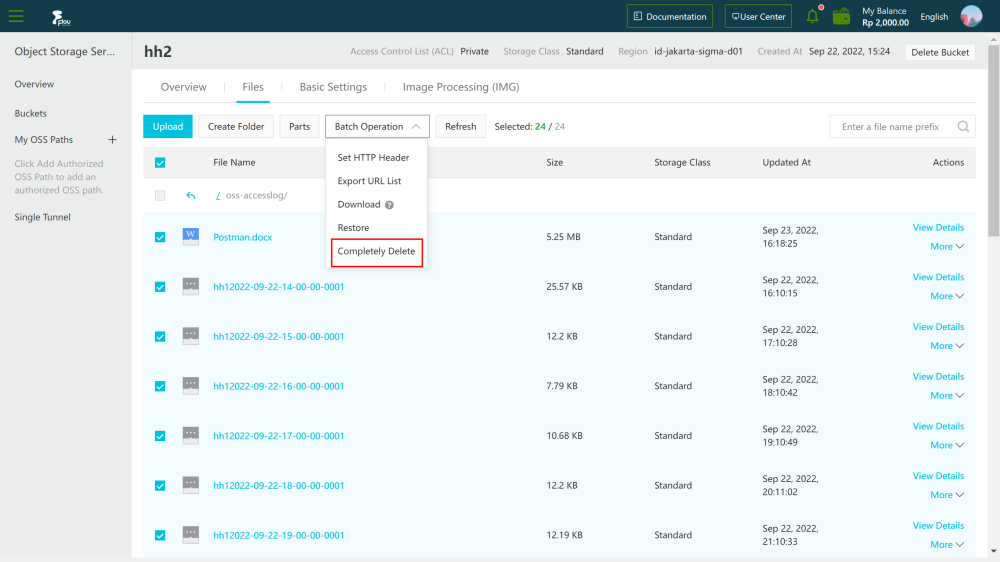This screenshot has width=1000, height=562.
Task: Expand More for hh12022-09-22-19-00-00-0001
Action: (946, 545)
